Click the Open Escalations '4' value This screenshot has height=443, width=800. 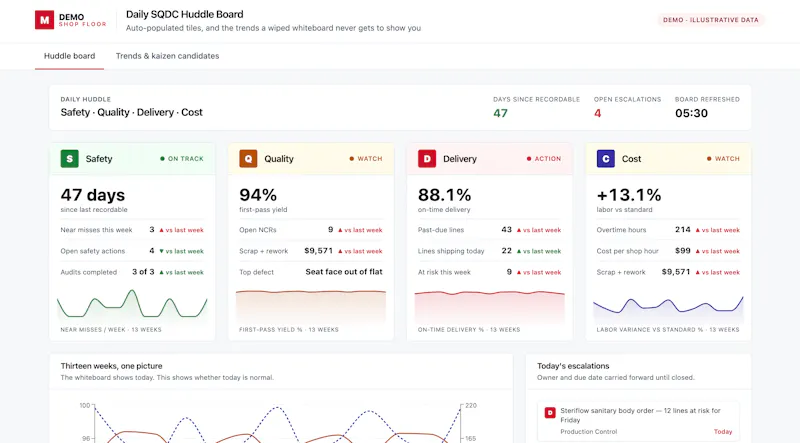pyautogui.click(x=597, y=113)
